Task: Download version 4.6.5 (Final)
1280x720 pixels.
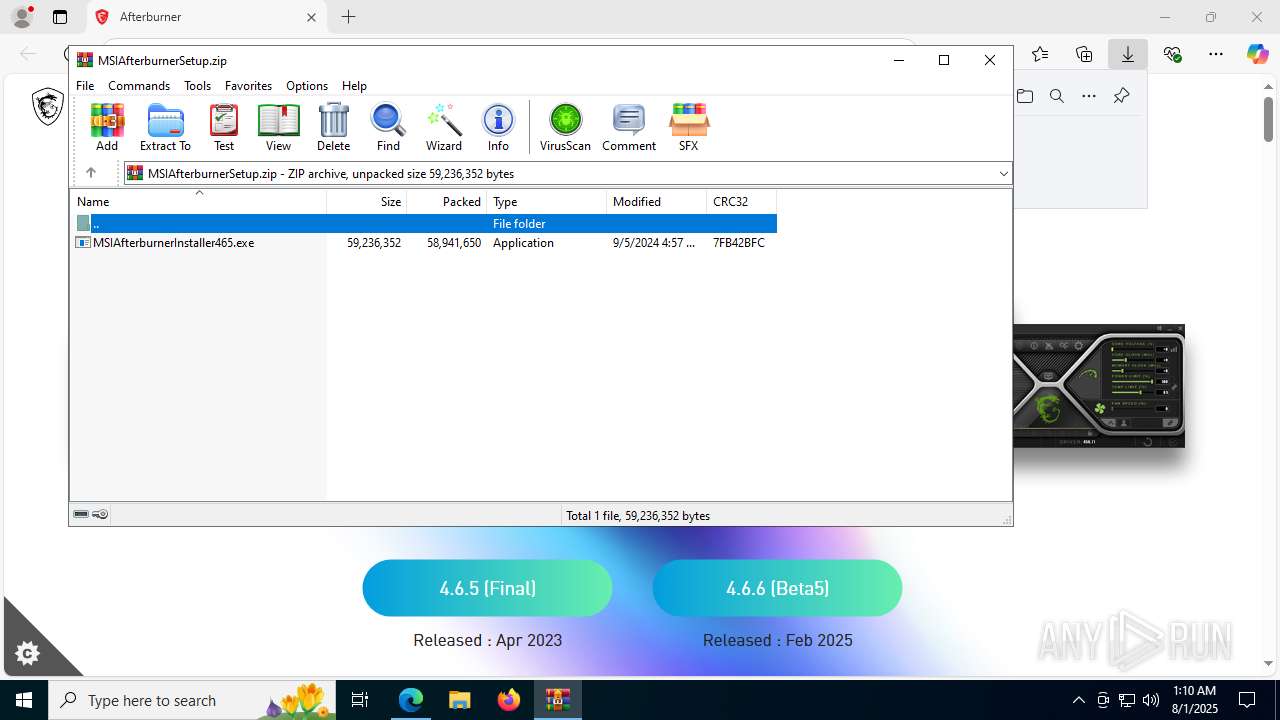Action: click(x=487, y=588)
